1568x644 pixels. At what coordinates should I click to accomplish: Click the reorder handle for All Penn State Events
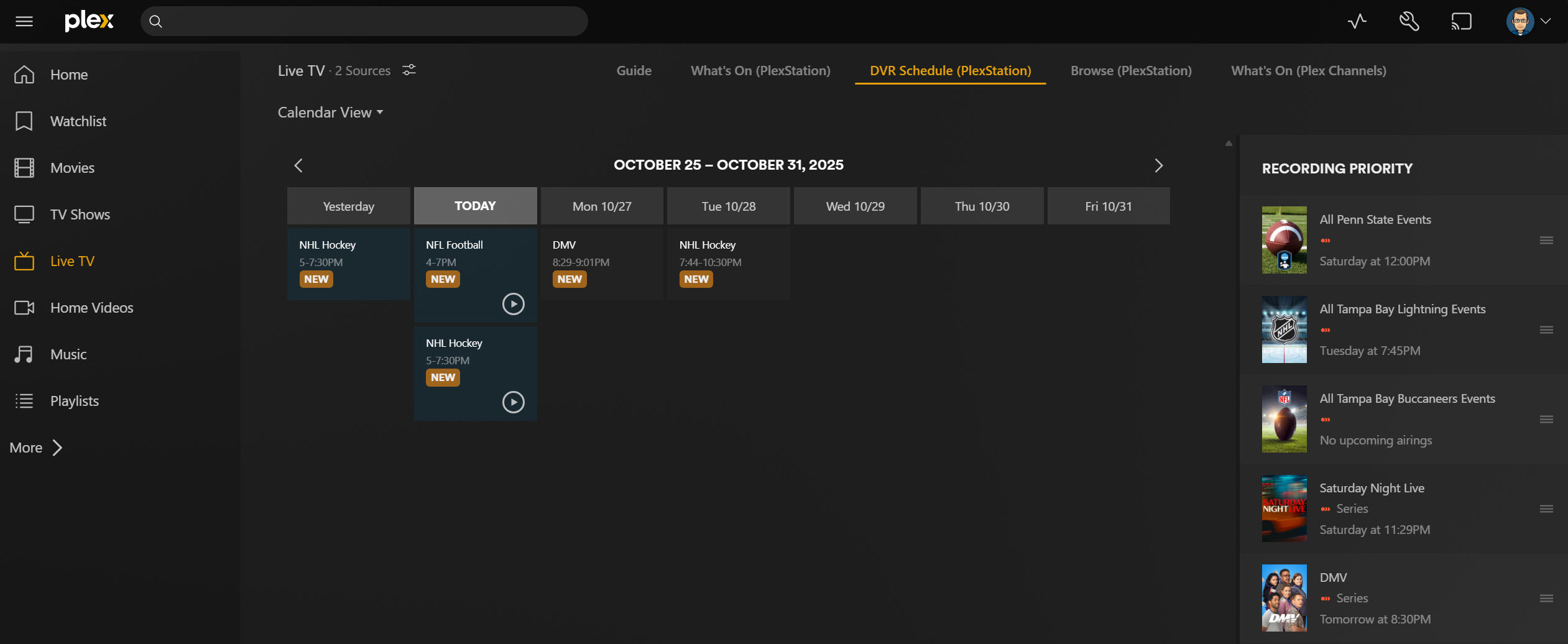coord(1546,241)
